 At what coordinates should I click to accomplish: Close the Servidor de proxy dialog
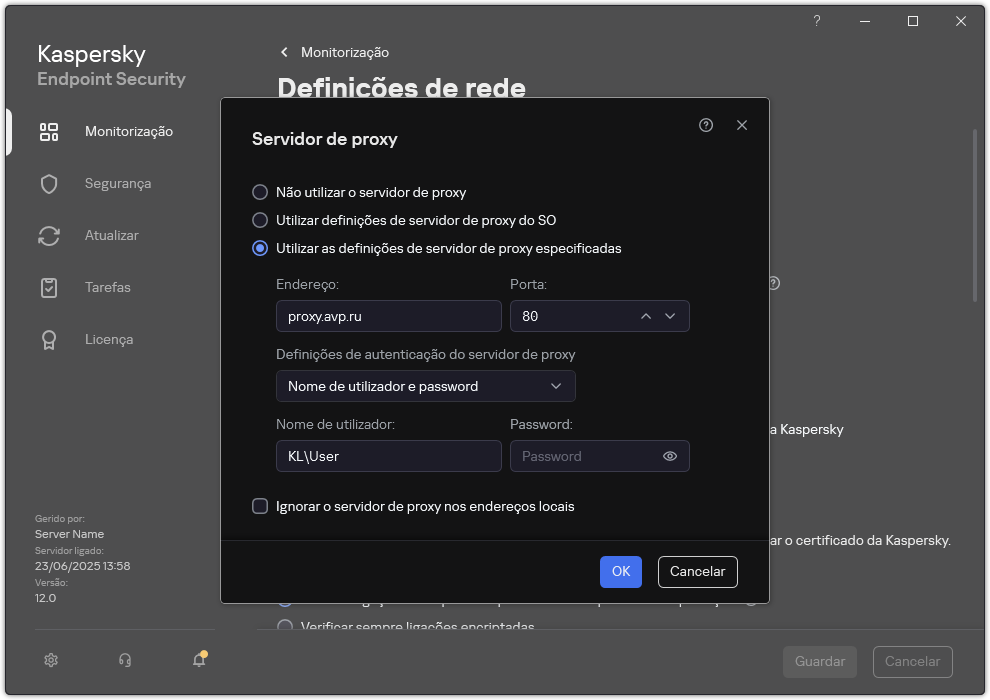(x=742, y=125)
